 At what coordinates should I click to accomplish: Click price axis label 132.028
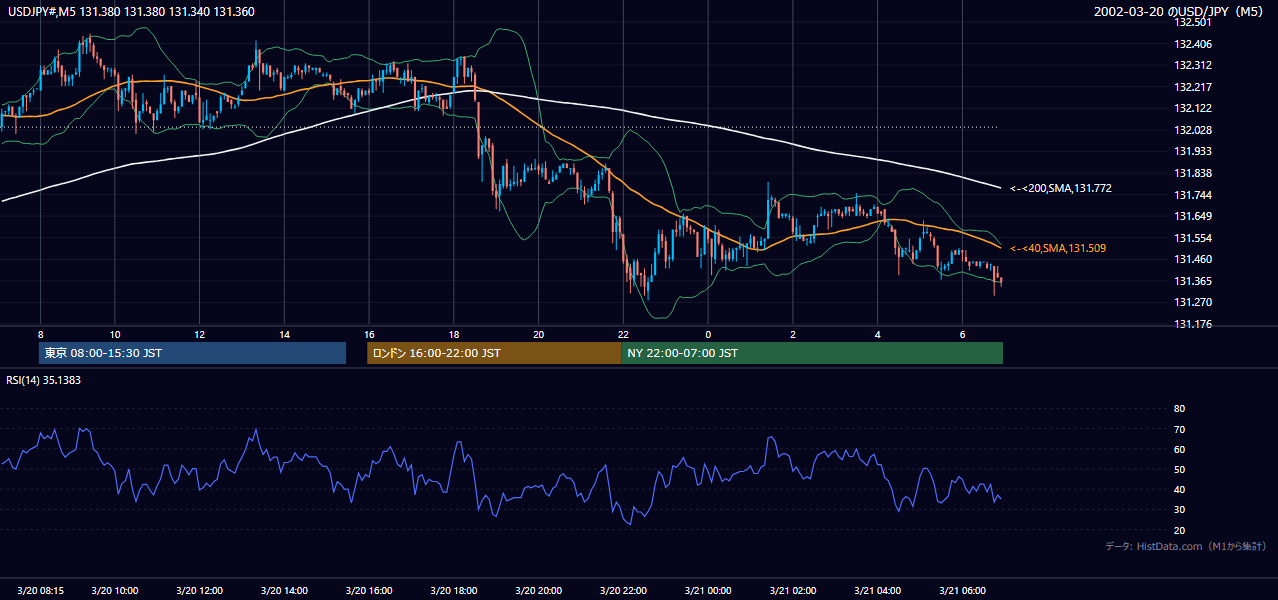coord(1192,130)
